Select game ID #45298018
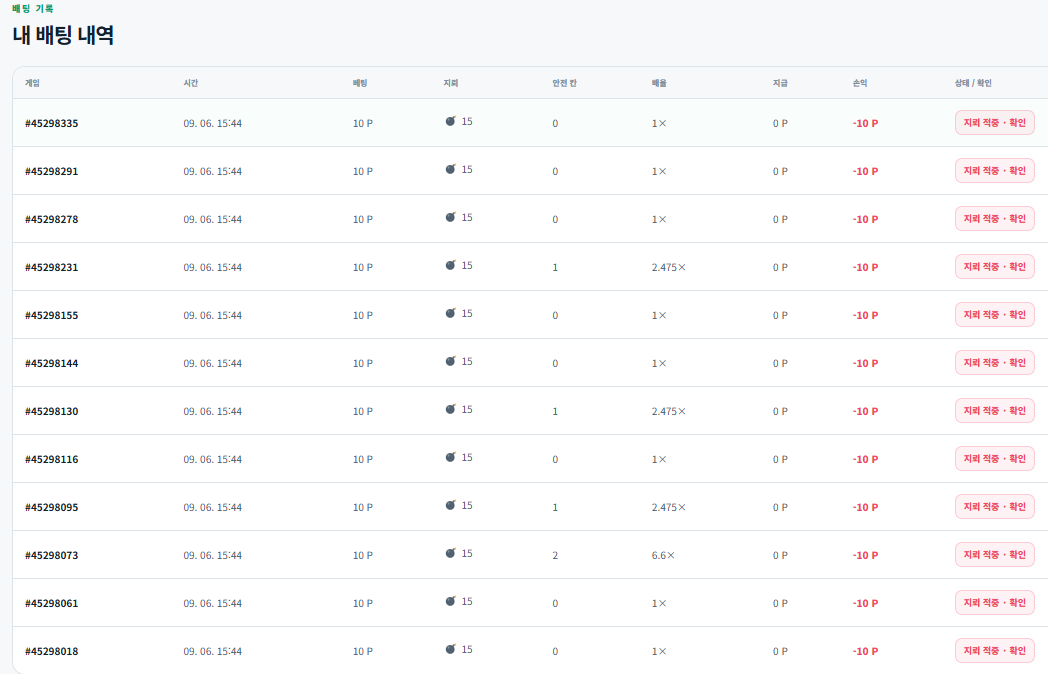The image size is (1048, 674). coord(51,652)
